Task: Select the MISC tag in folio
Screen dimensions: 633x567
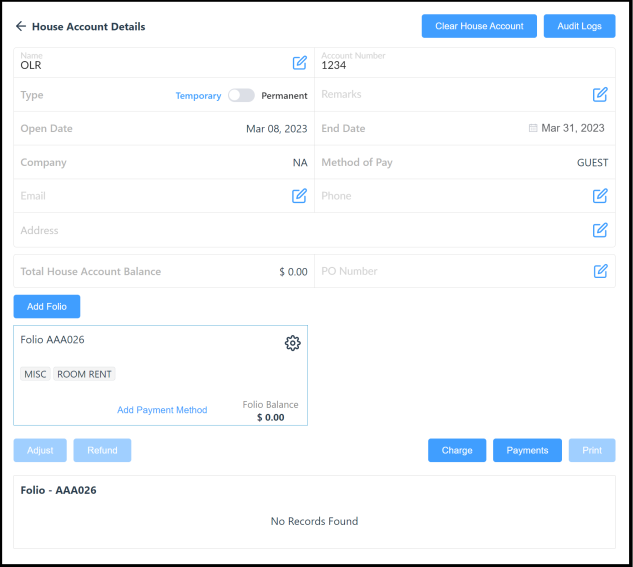Action: (35, 374)
